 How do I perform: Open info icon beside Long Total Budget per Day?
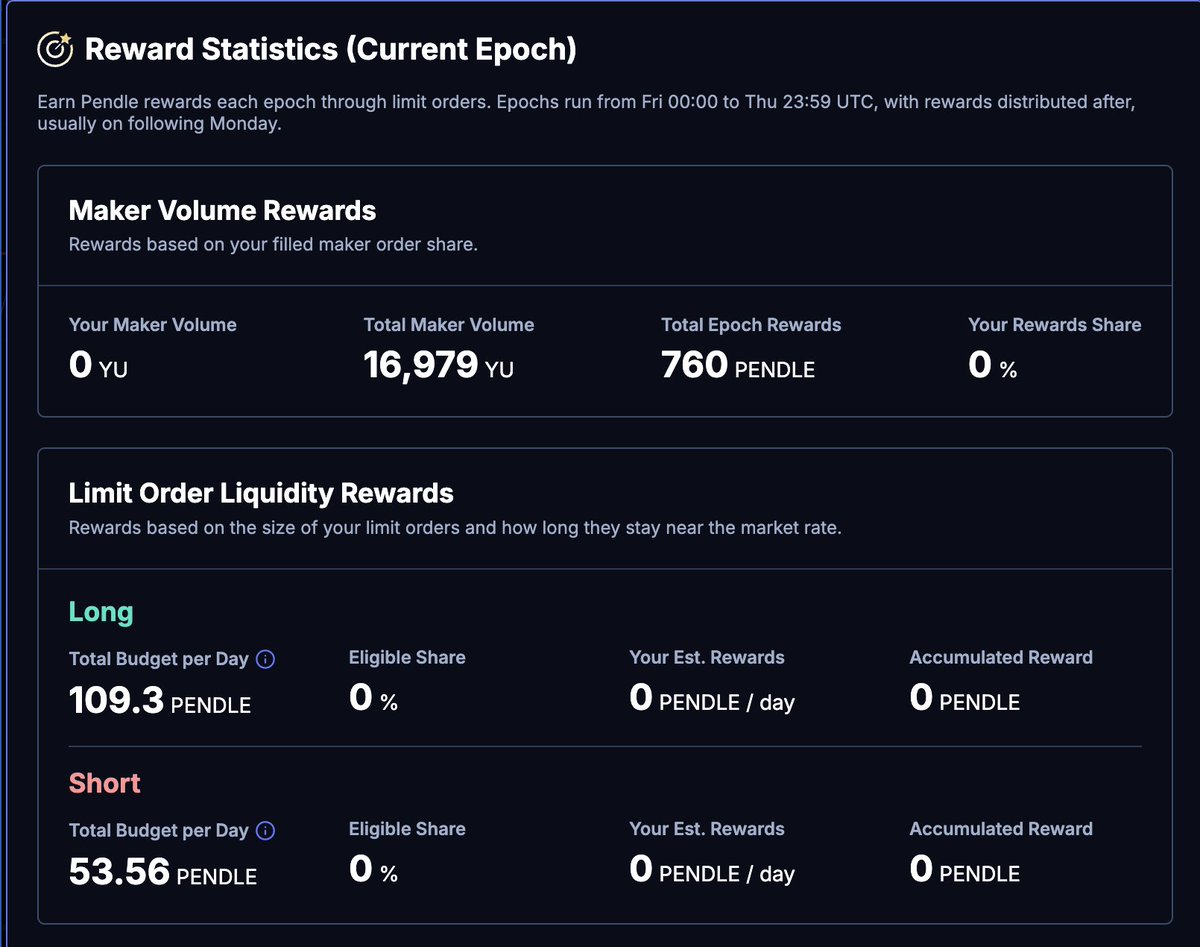[266, 659]
